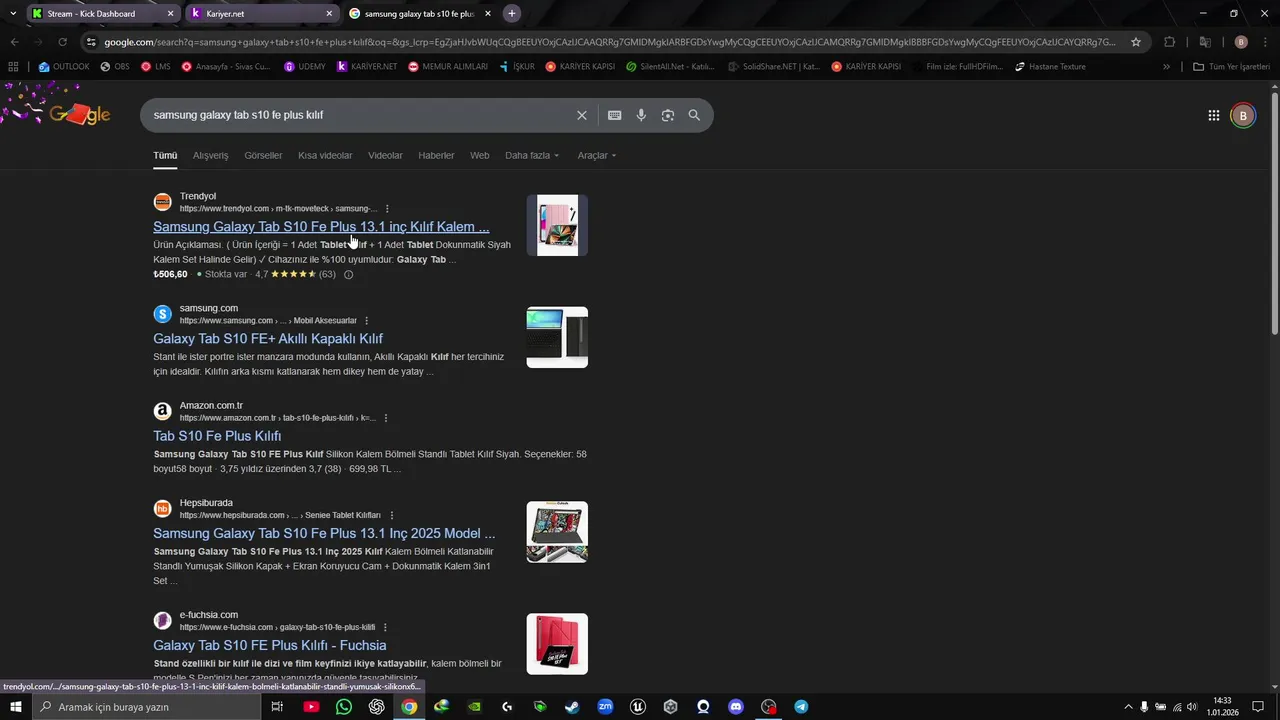Open the Chrome extensions puzzle icon
The height and width of the screenshot is (720, 1280).
[x=1170, y=42]
